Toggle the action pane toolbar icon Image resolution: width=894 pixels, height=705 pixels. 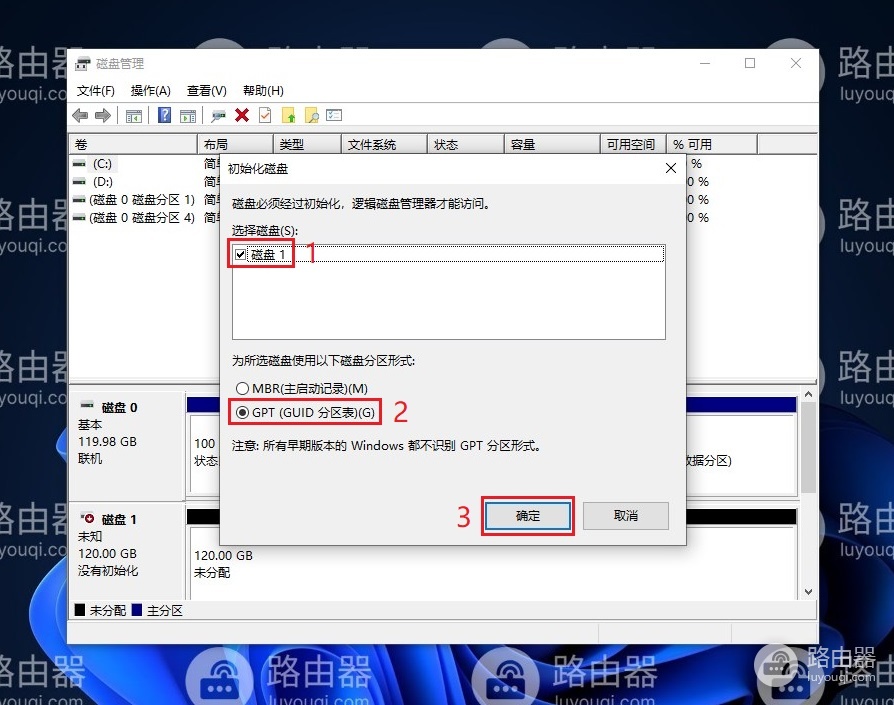[x=188, y=116]
